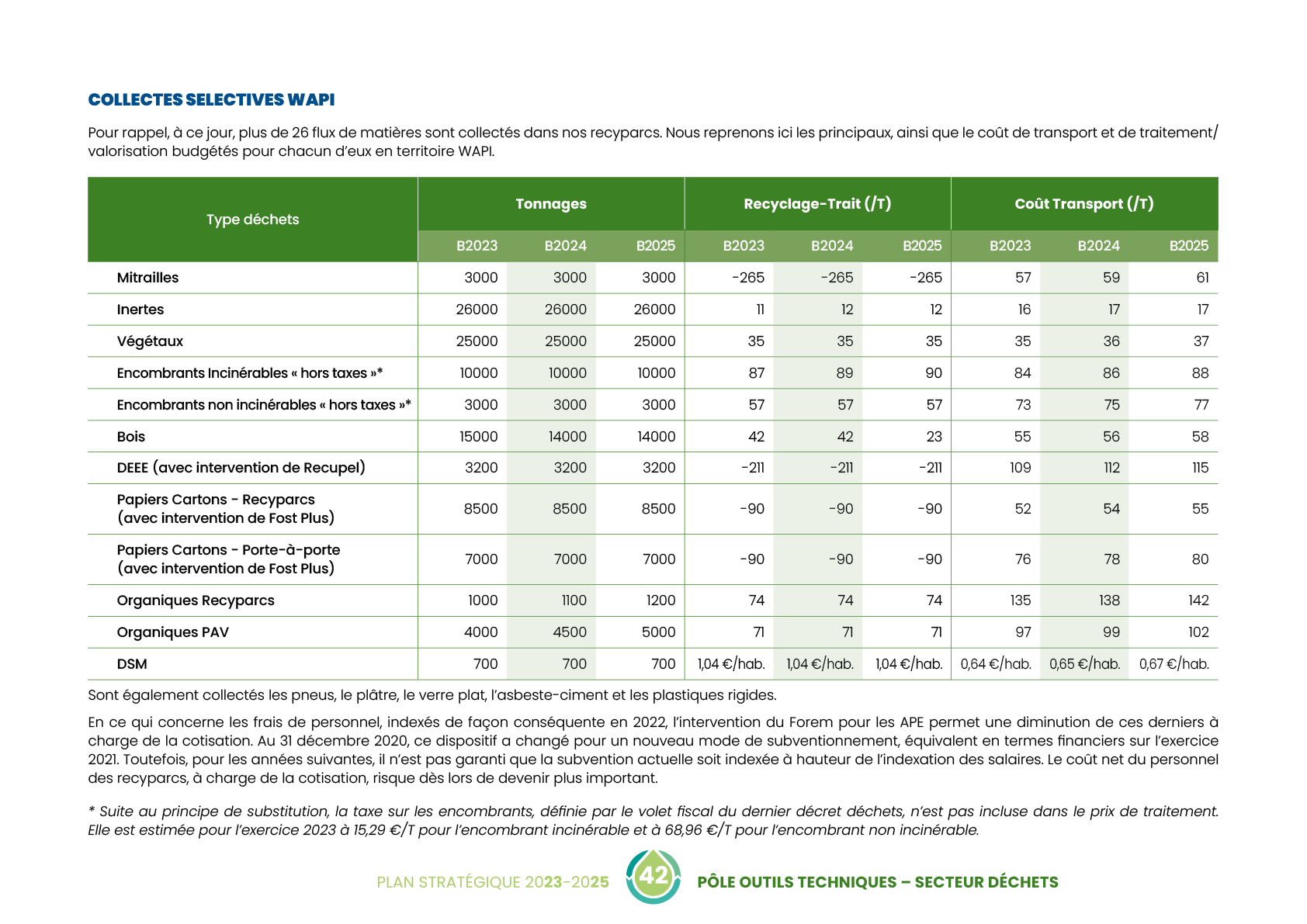The width and height of the screenshot is (1307, 924).
Task: Click the "Inertes" row label
Action: pyautogui.click(x=140, y=310)
